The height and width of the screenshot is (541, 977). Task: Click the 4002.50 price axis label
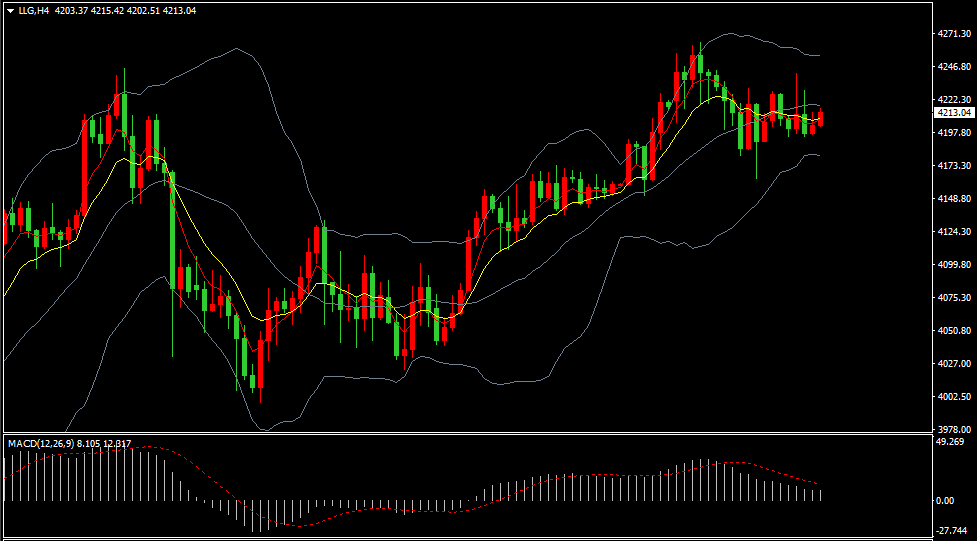click(x=954, y=397)
